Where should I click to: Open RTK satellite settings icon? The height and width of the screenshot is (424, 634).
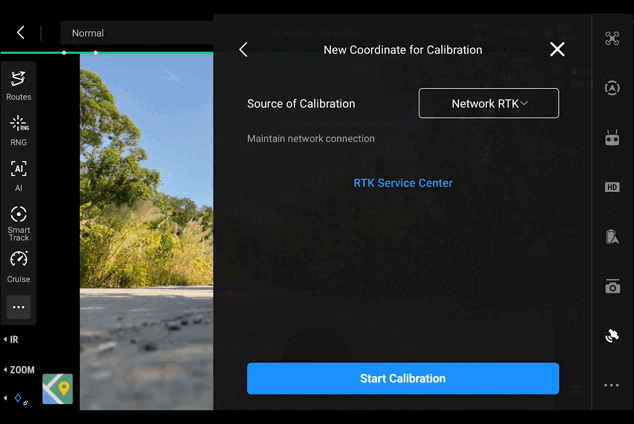click(x=612, y=336)
